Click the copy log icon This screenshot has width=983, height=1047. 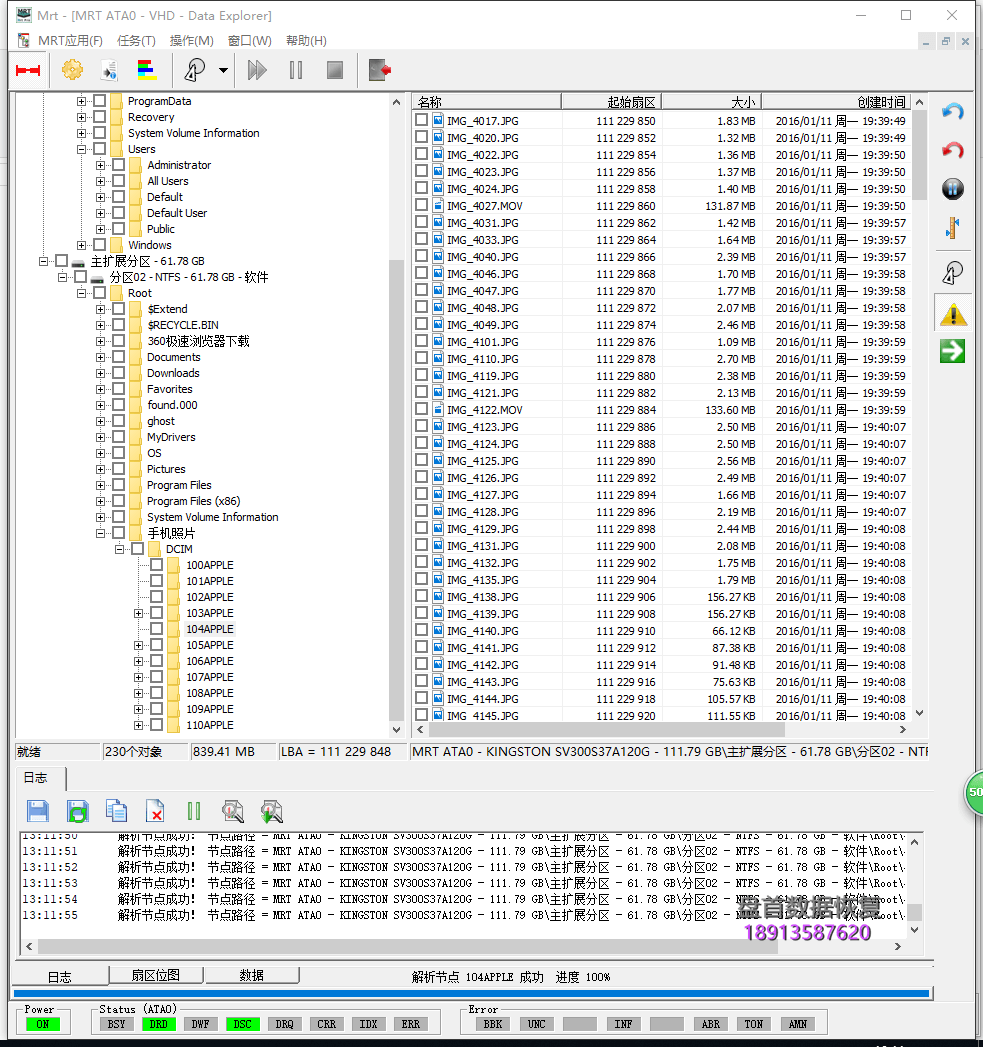(116, 811)
